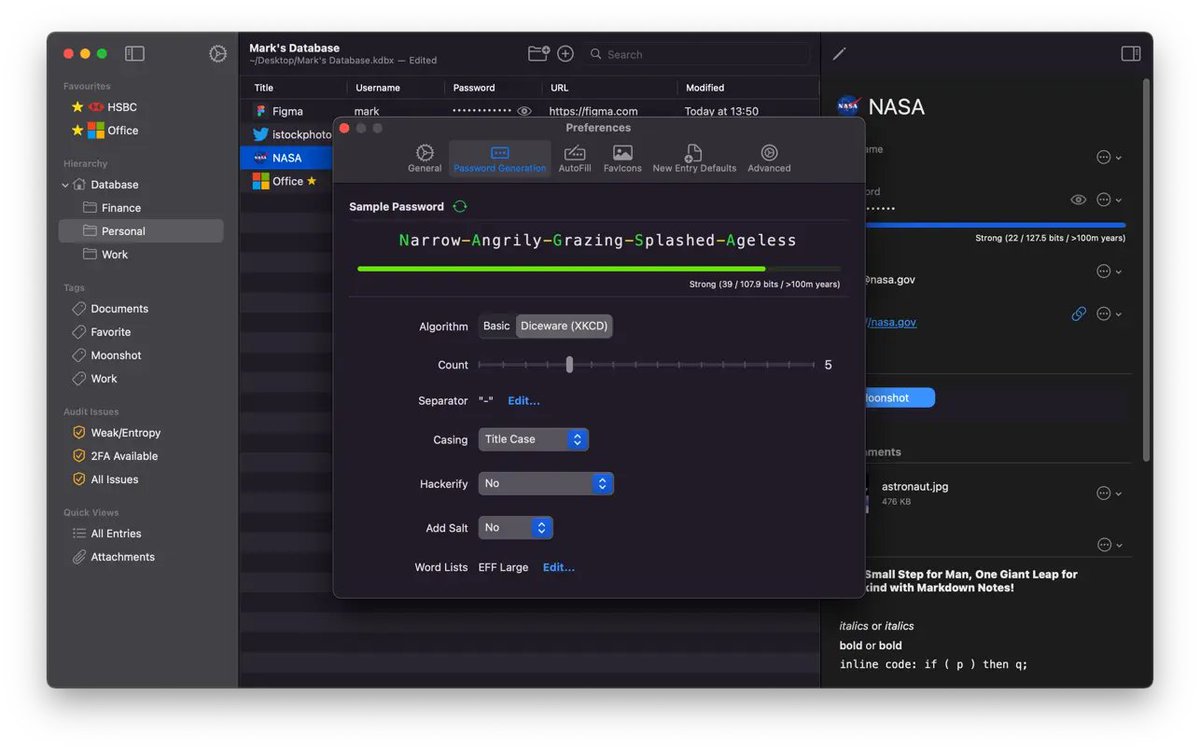
Task: Open the nasa.gov URL link
Action: coord(889,322)
